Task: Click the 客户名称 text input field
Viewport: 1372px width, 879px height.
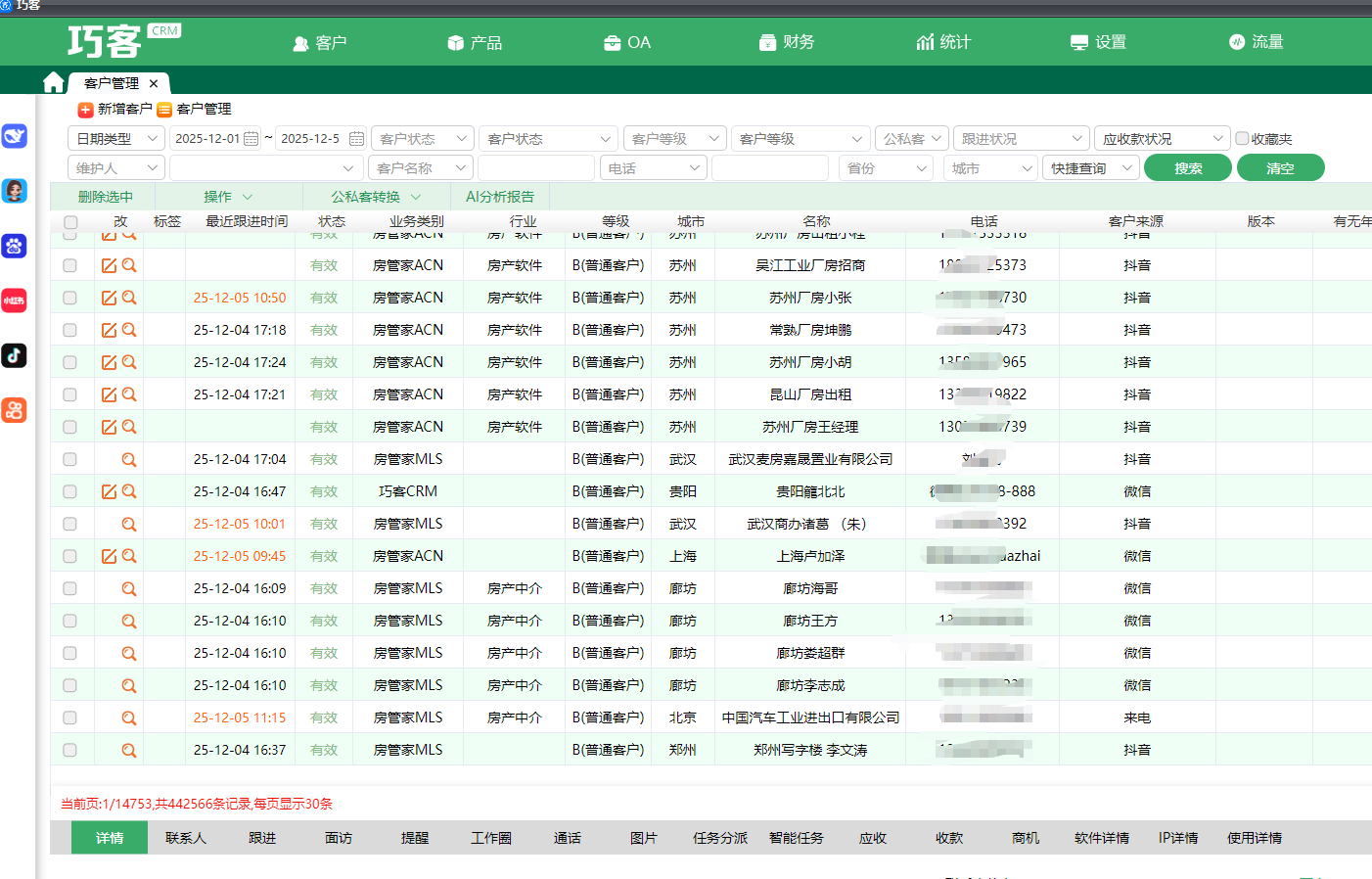Action: pyautogui.click(x=535, y=168)
